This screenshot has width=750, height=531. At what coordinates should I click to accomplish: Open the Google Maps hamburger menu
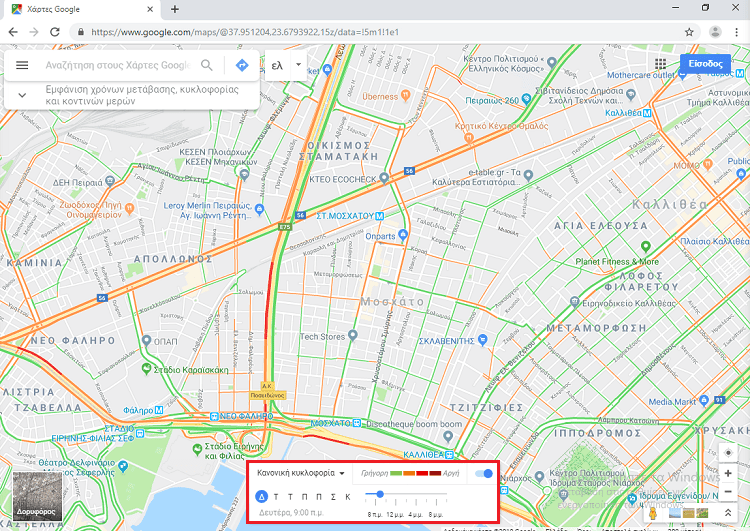click(22, 65)
